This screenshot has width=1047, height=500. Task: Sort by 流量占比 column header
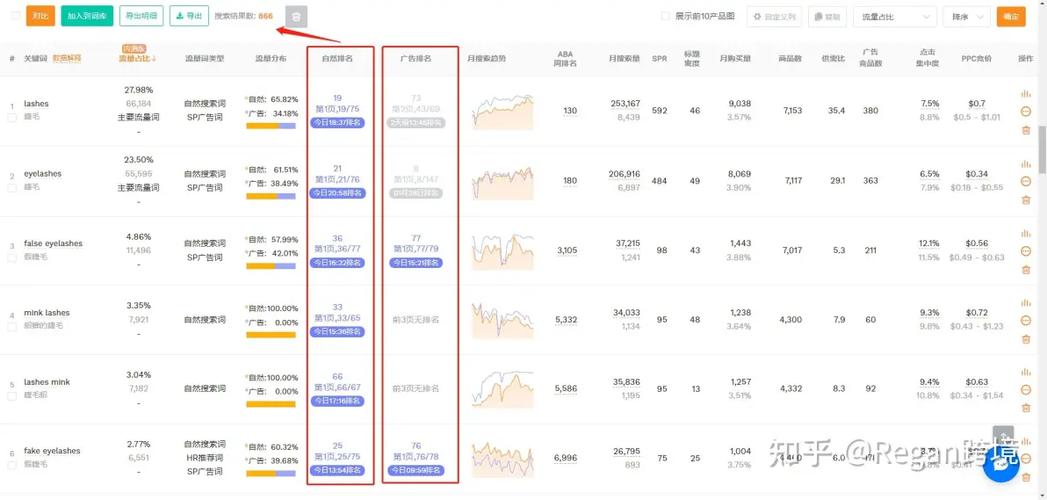pyautogui.click(x=137, y=59)
